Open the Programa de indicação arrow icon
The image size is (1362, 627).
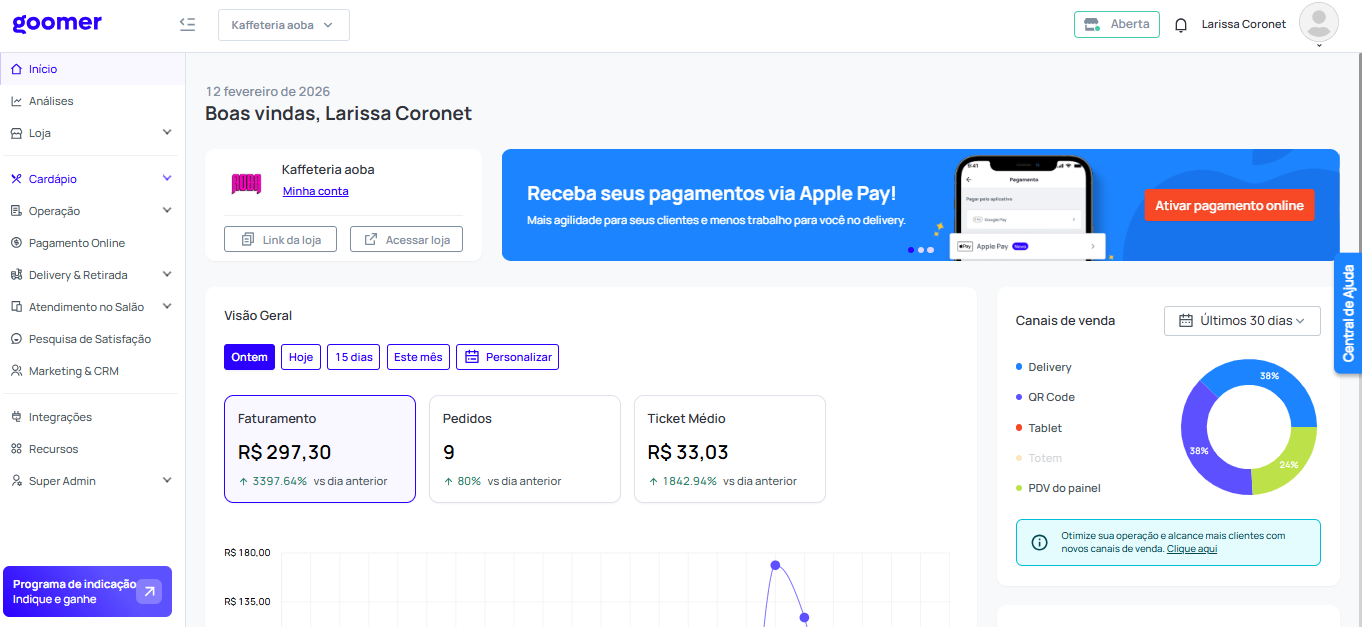148,592
